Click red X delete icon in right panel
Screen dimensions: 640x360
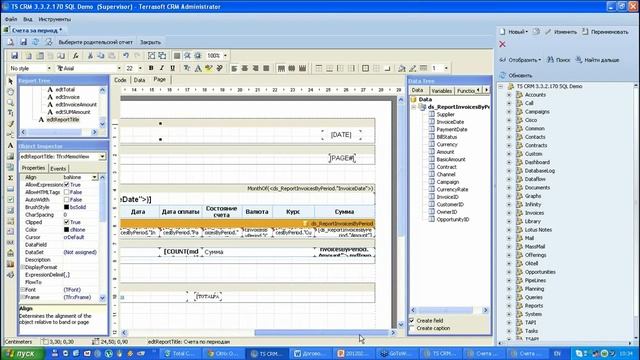(502, 44)
